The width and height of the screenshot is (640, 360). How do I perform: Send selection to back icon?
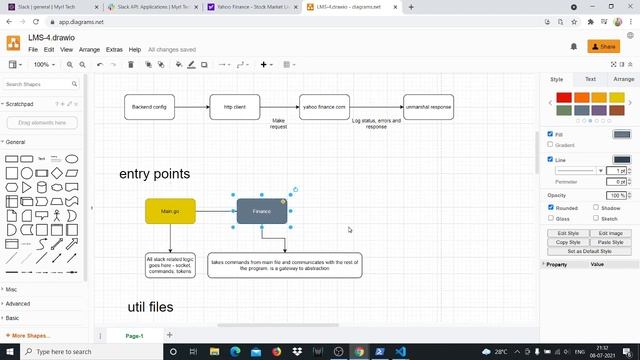tap(161, 64)
